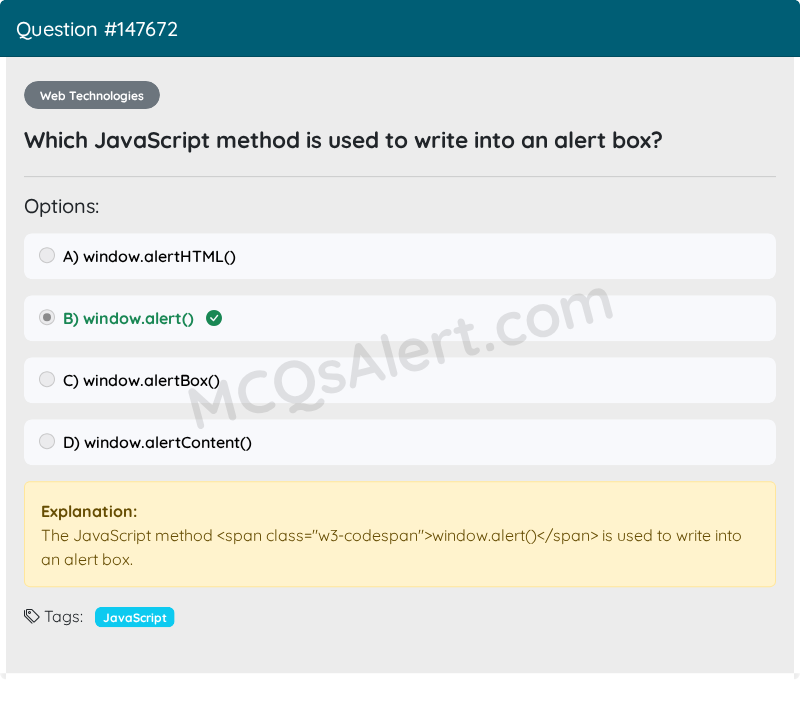The image size is (800, 704).
Task: Select radio button for option A window.alertHTML()
Action: pyautogui.click(x=47, y=255)
